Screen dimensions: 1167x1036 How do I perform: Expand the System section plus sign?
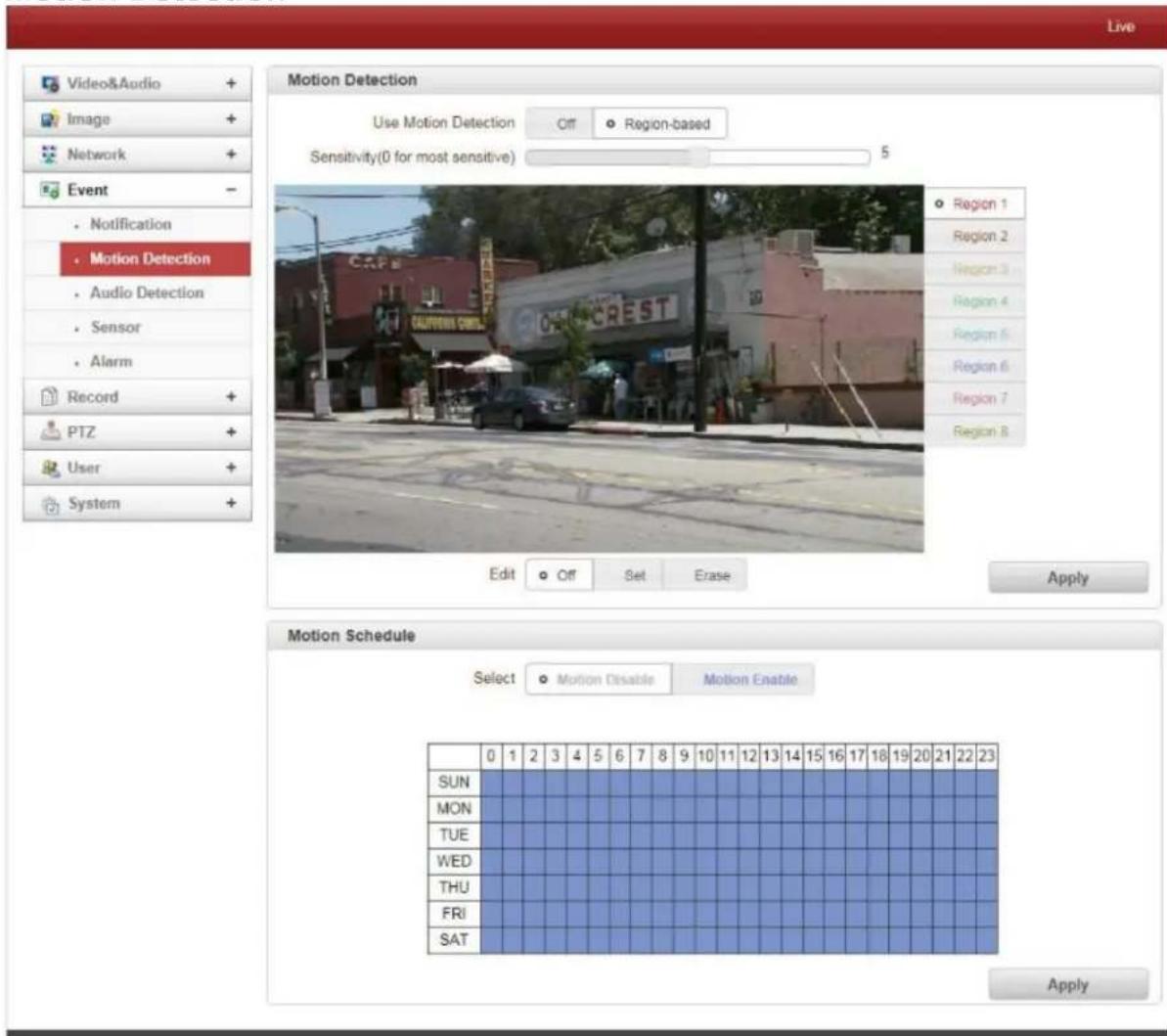231,503
